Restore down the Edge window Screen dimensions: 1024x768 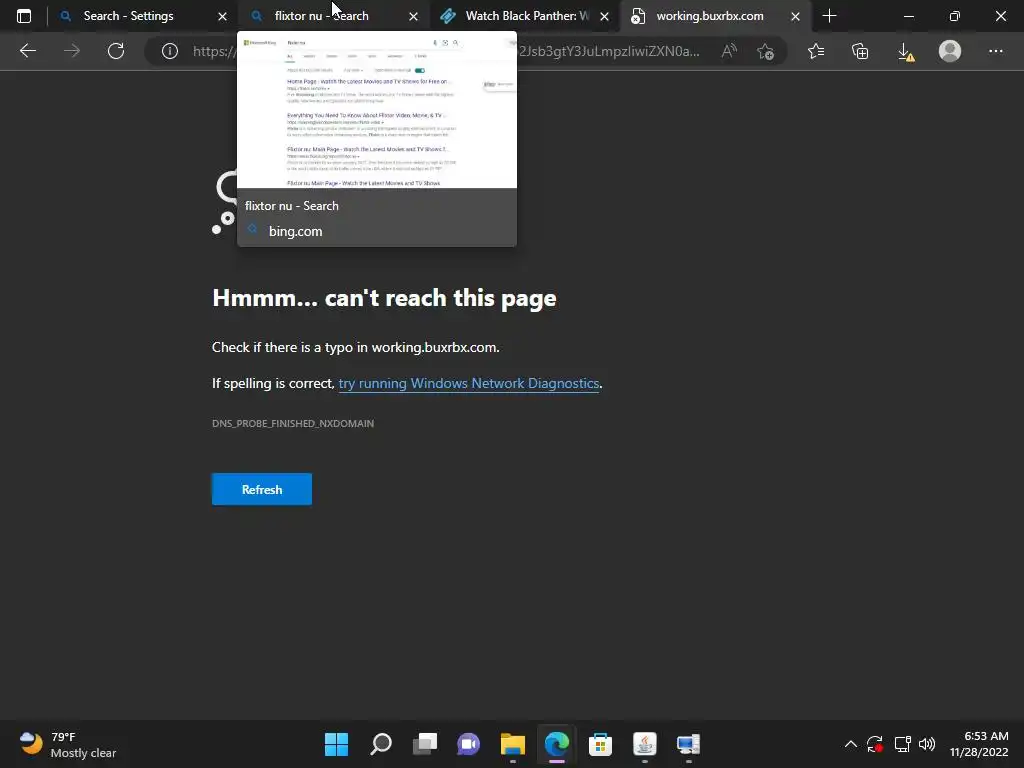tap(954, 16)
